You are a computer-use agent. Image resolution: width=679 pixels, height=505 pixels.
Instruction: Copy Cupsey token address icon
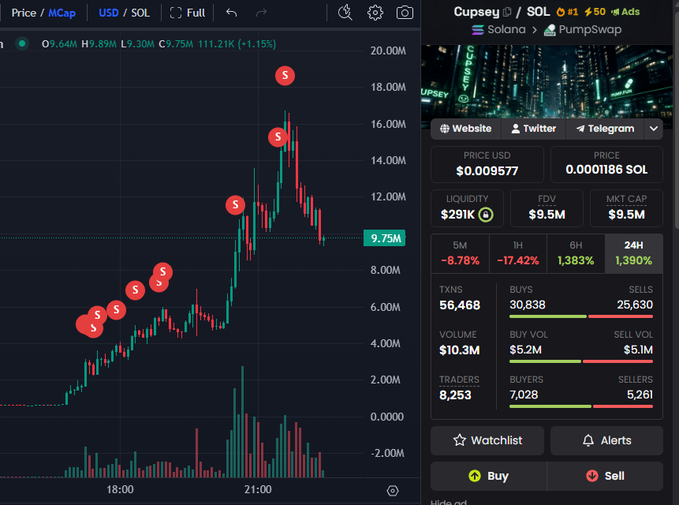tap(507, 12)
